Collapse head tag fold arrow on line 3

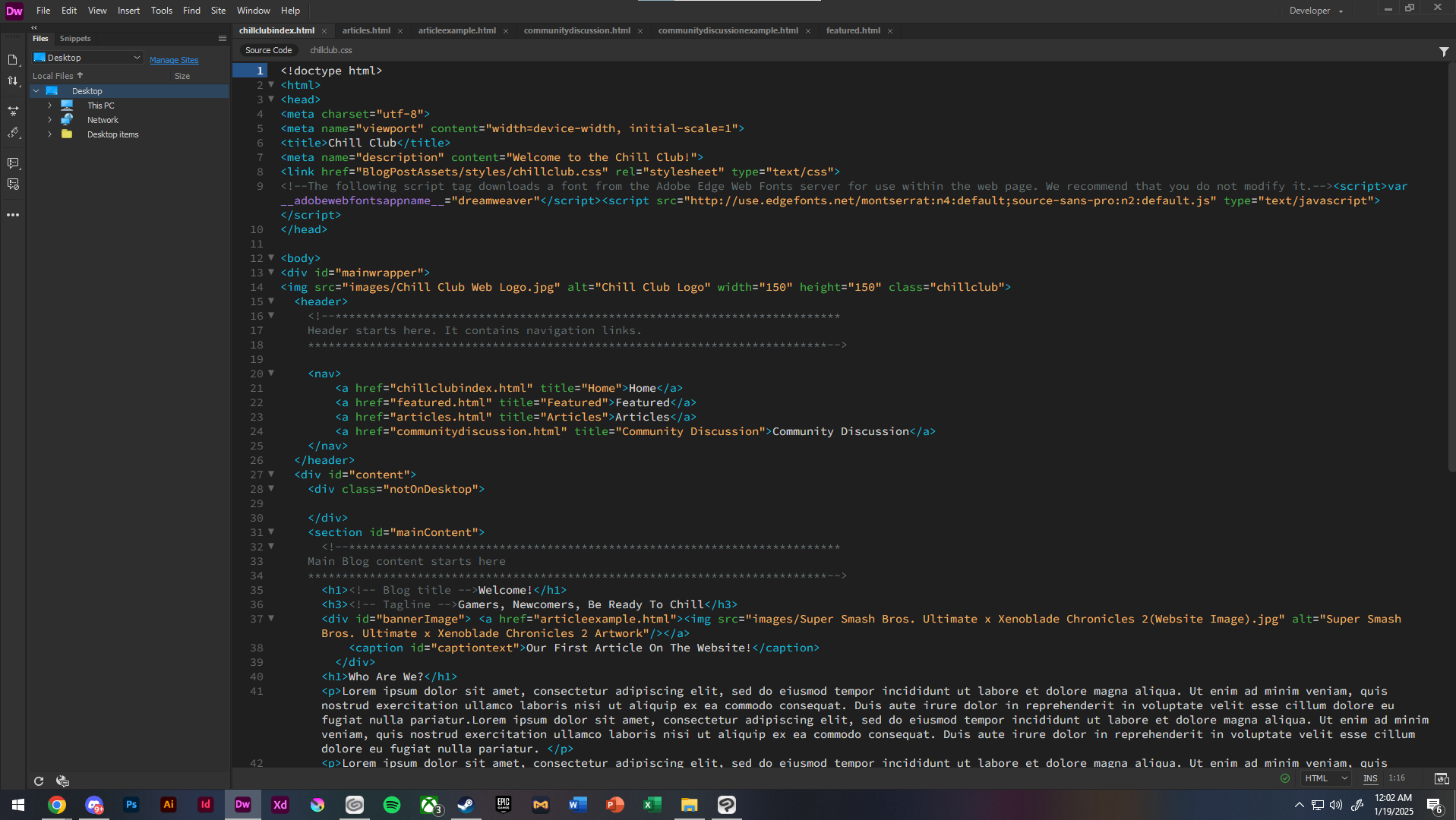coord(271,99)
